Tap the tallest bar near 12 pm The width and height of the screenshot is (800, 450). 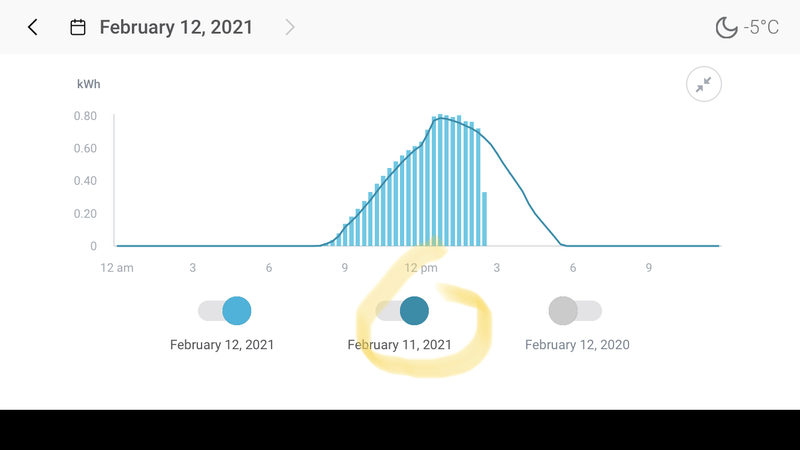[x=441, y=180]
